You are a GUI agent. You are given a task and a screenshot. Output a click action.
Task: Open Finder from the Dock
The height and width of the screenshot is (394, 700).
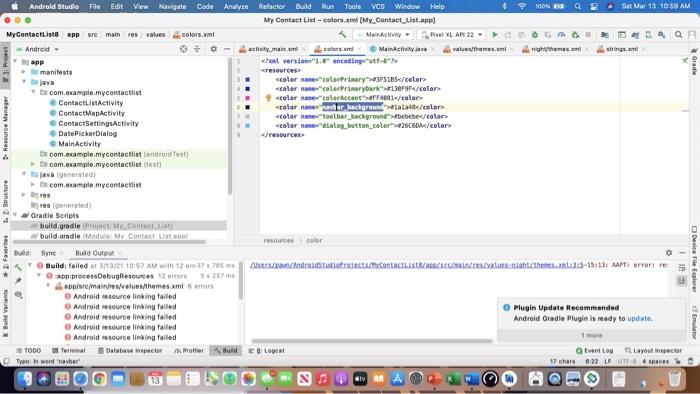click(25, 379)
